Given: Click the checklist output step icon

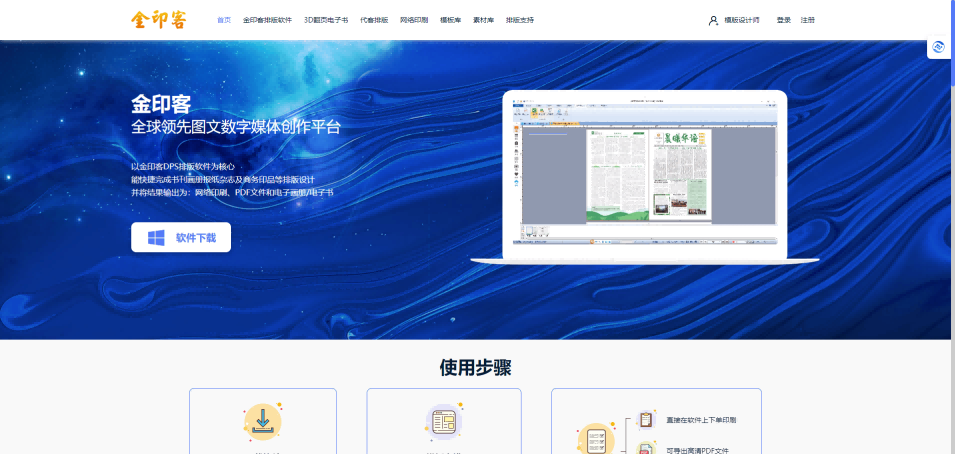Looking at the screenshot, I should 595,439.
